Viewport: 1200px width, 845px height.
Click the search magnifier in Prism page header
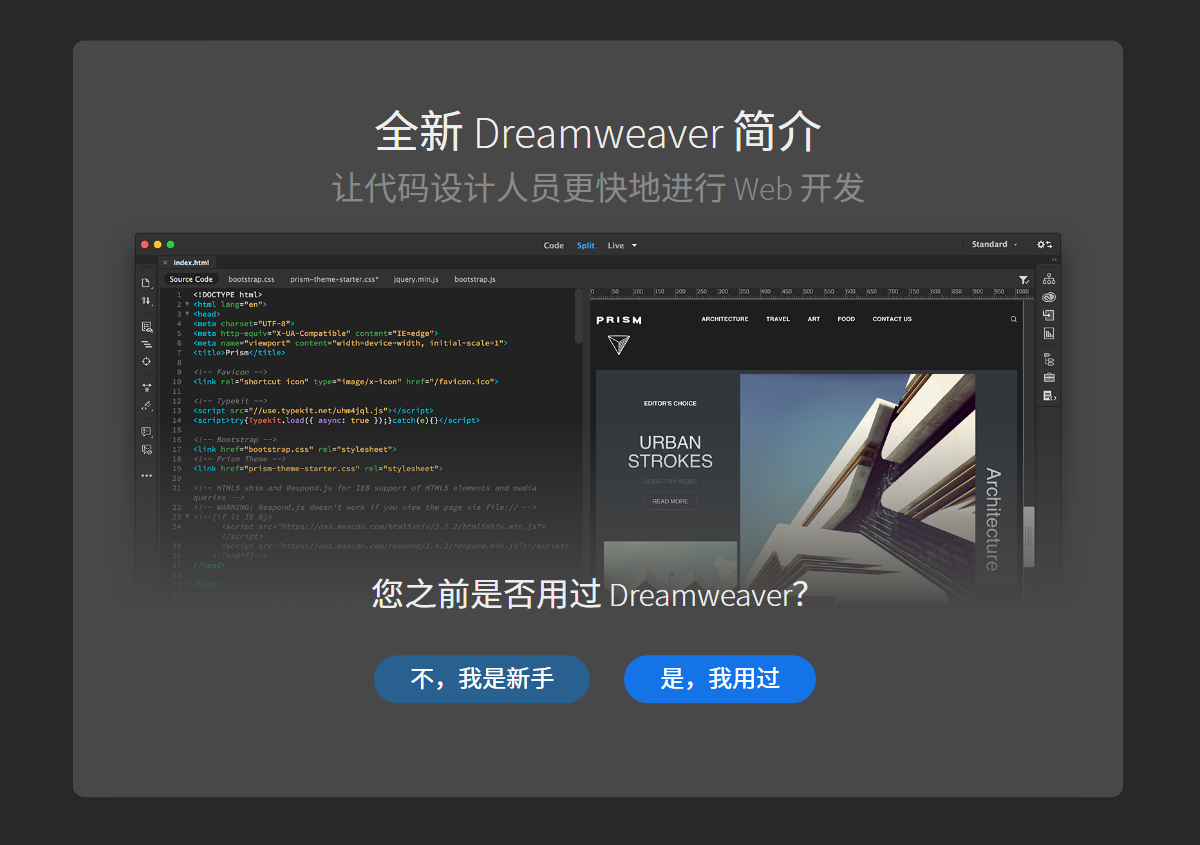point(1013,319)
